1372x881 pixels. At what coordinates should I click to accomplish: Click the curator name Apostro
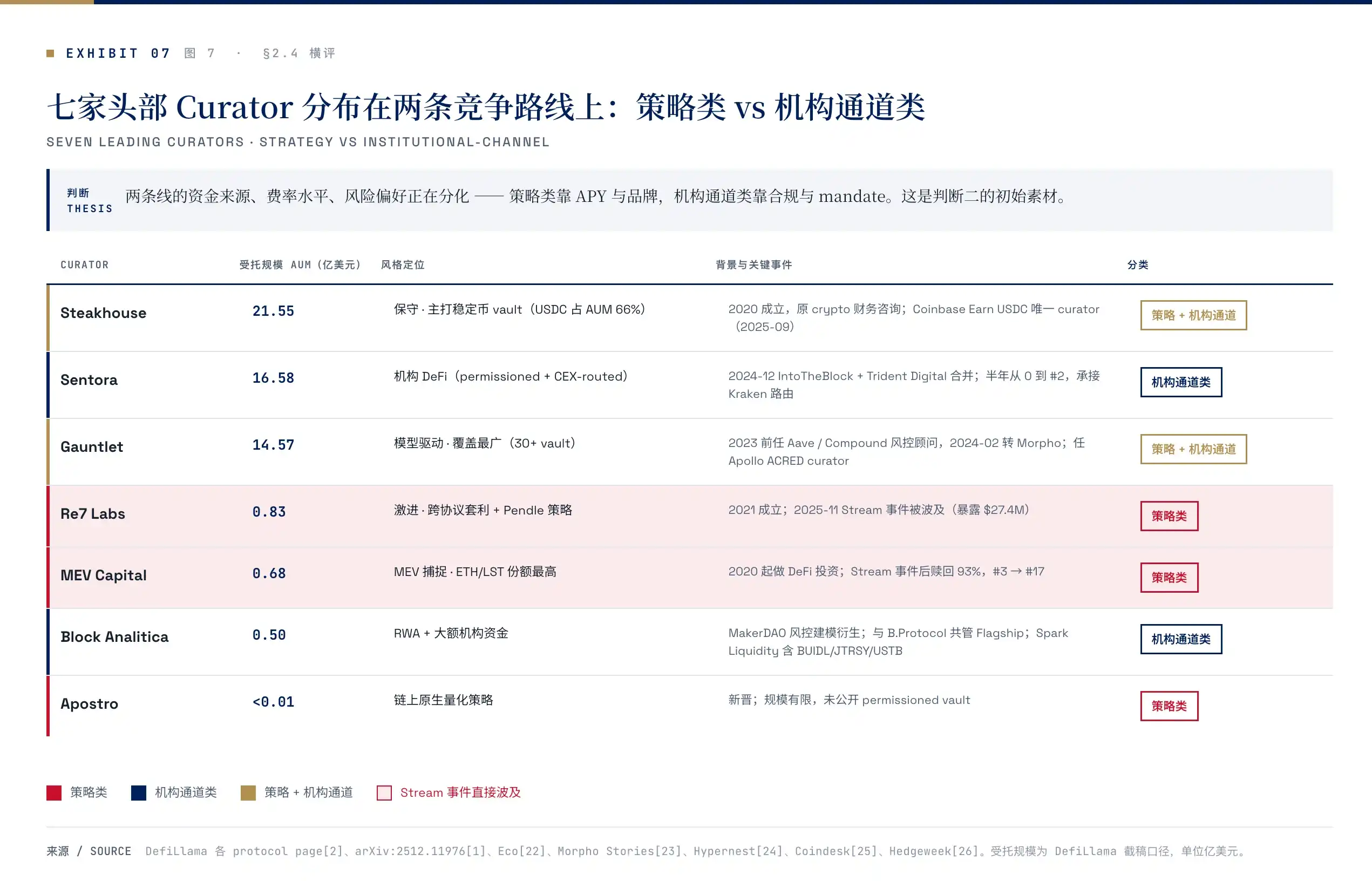(x=89, y=703)
